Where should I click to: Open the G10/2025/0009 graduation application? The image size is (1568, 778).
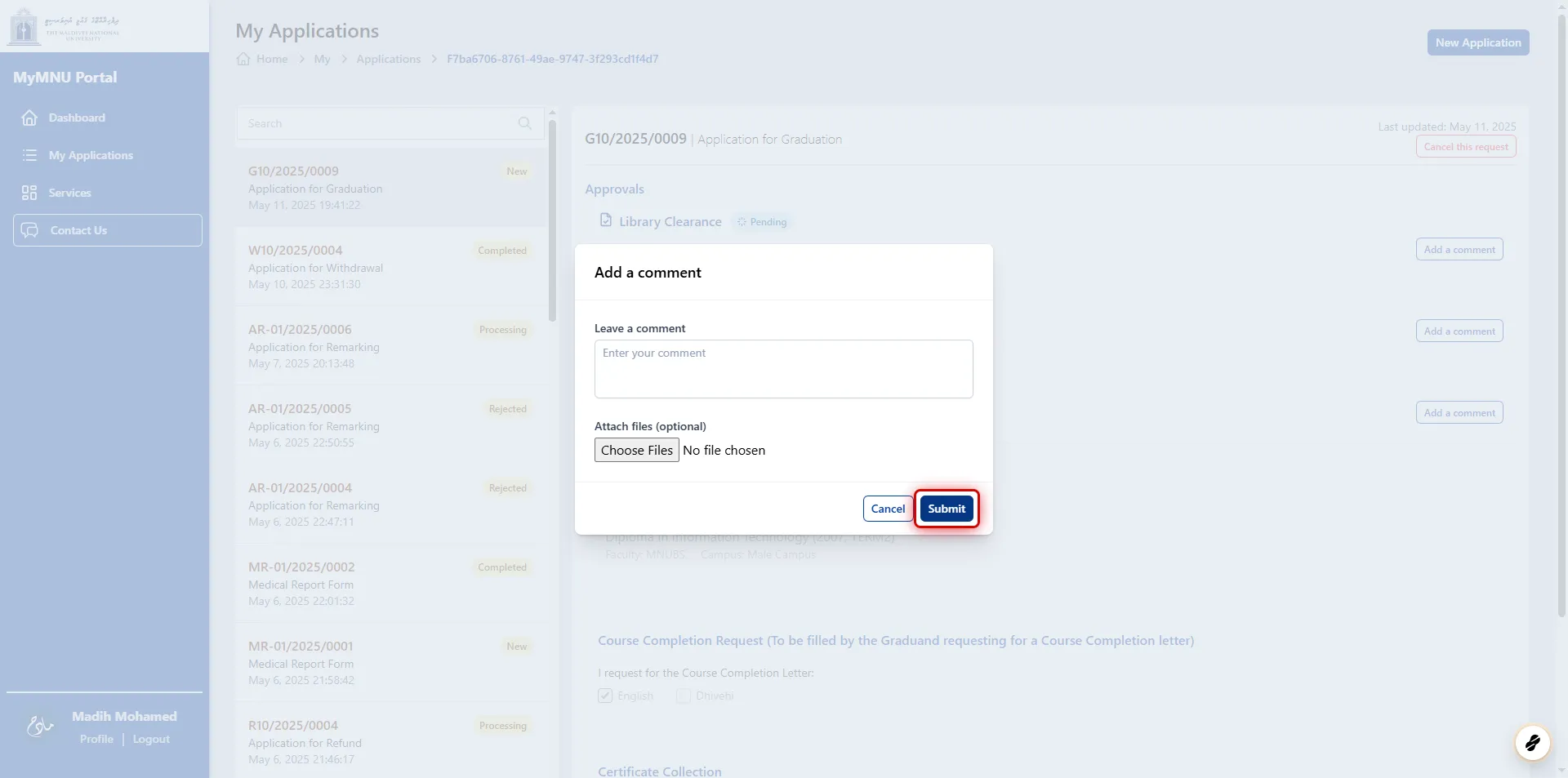[x=390, y=188]
